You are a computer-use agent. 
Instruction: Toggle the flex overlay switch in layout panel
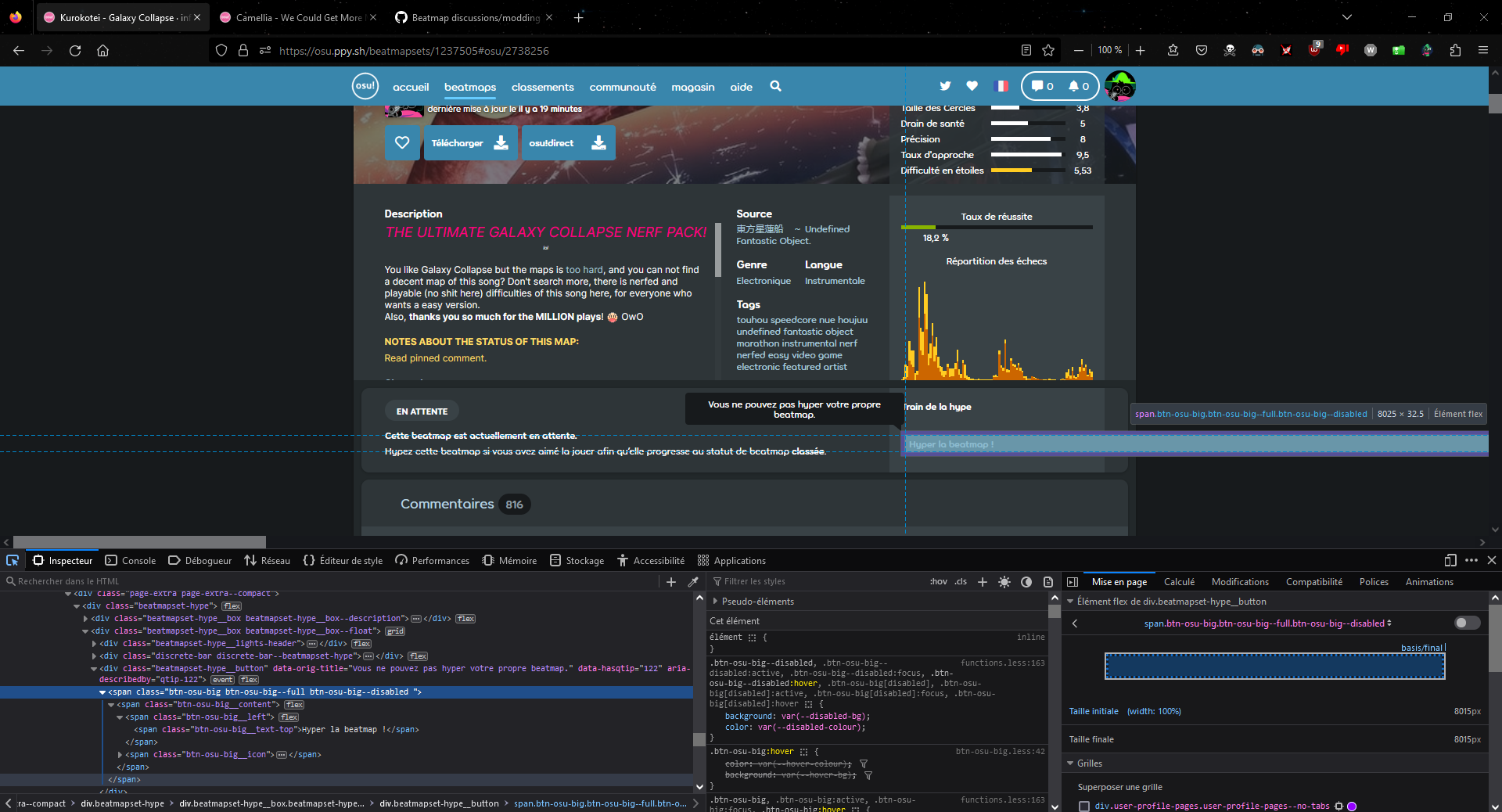pyautogui.click(x=1467, y=623)
